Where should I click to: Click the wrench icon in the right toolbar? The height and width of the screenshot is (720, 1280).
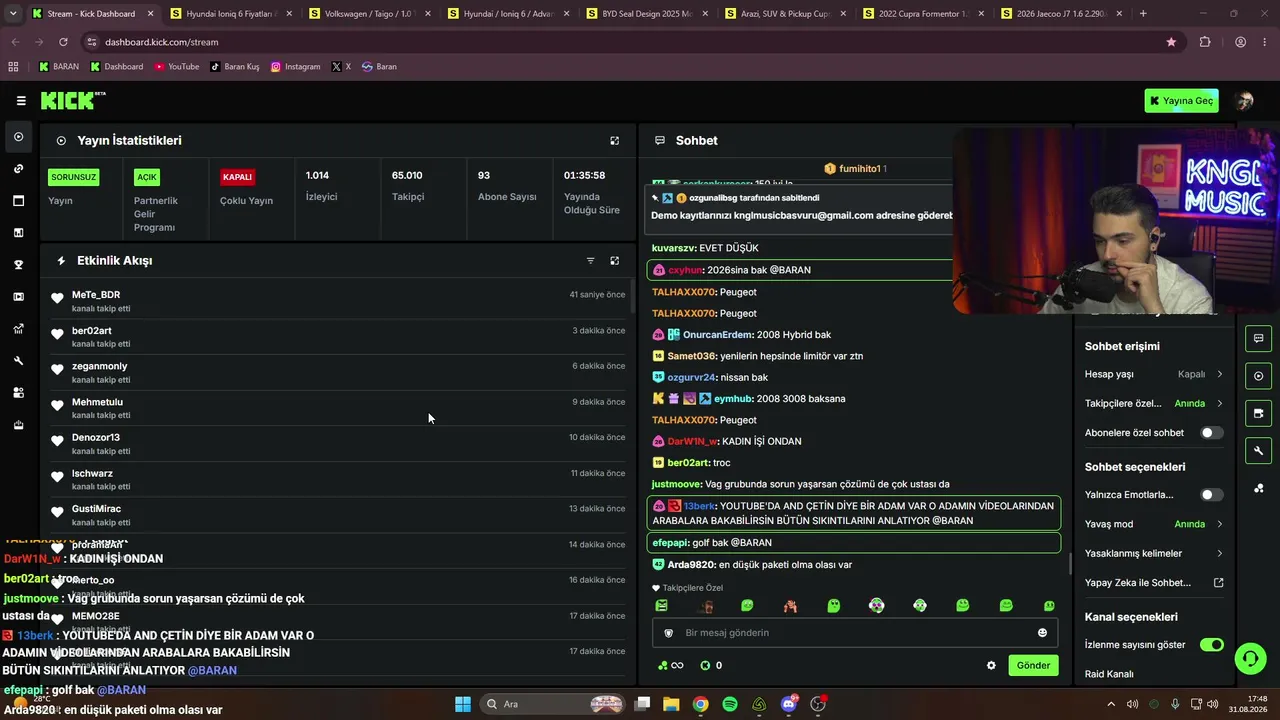[1258, 451]
